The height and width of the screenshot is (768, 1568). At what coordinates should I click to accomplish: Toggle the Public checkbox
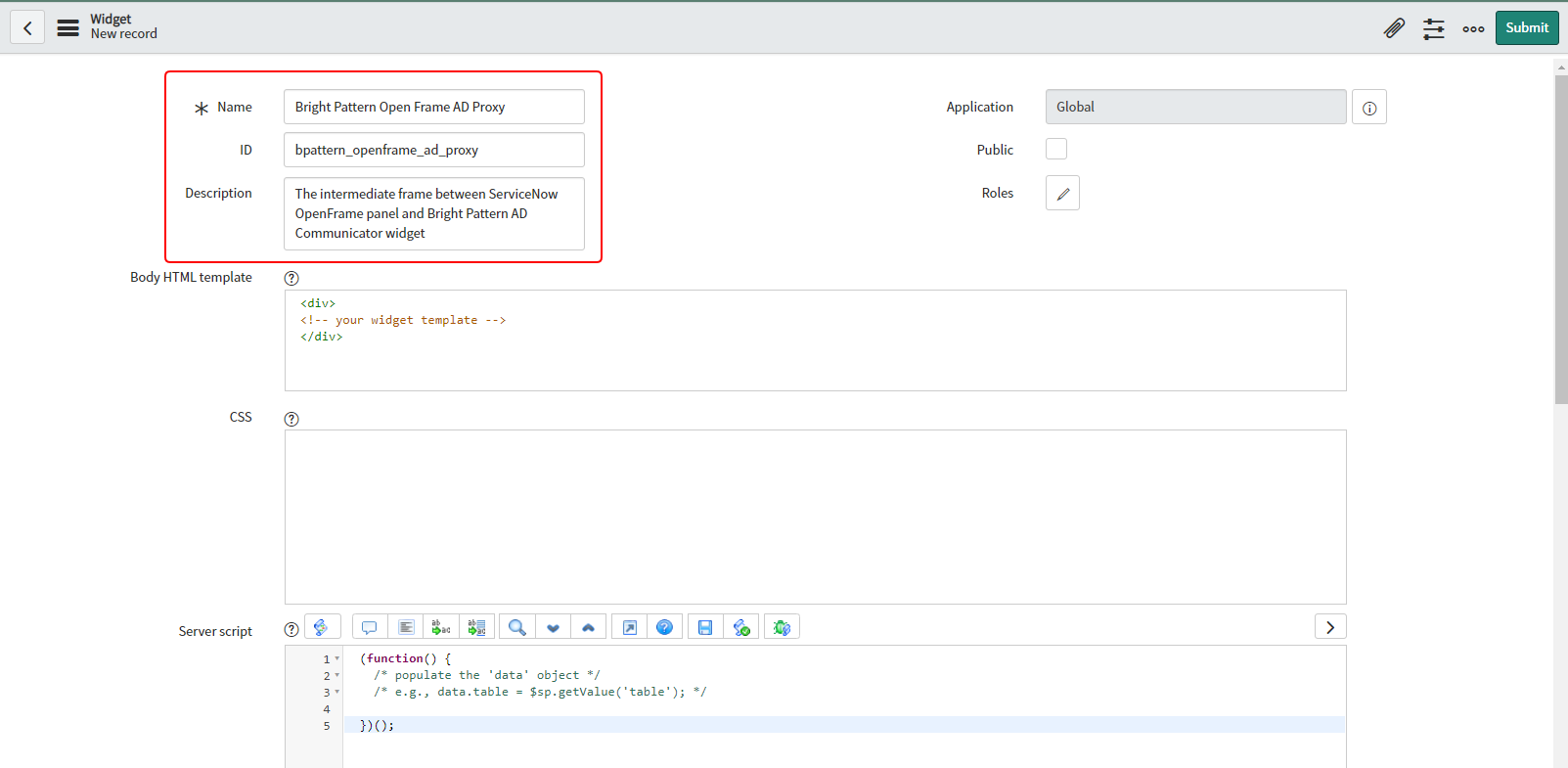1056,149
